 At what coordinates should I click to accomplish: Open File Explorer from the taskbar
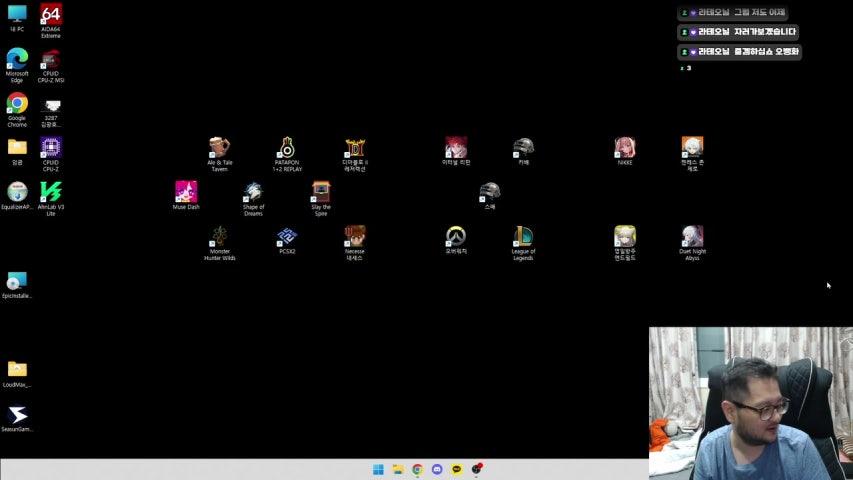[x=398, y=469]
